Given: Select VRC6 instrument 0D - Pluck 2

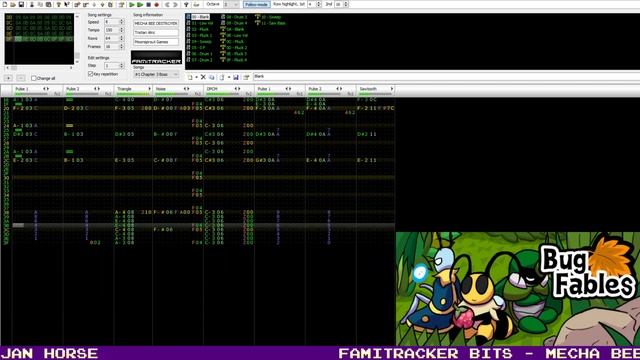Looking at the screenshot, I should [234, 48].
